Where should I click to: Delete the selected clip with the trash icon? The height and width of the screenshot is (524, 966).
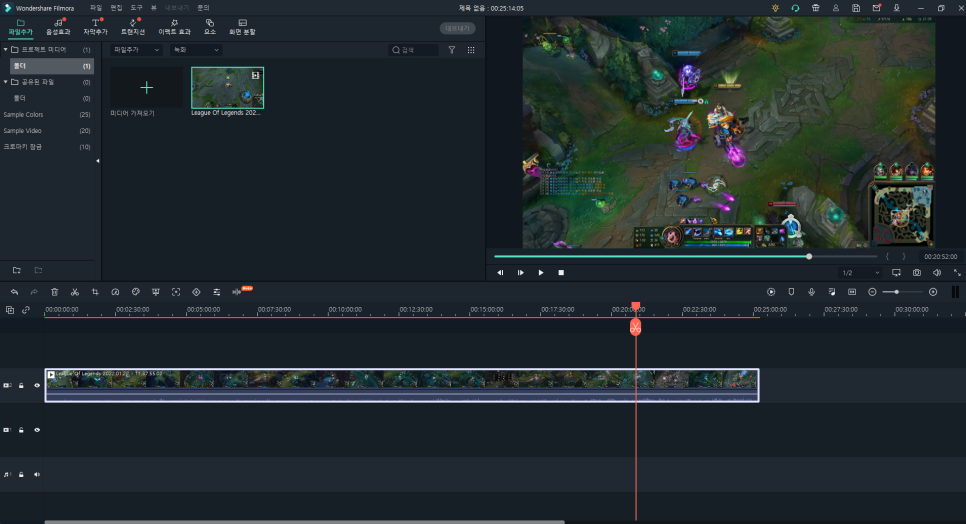54,292
